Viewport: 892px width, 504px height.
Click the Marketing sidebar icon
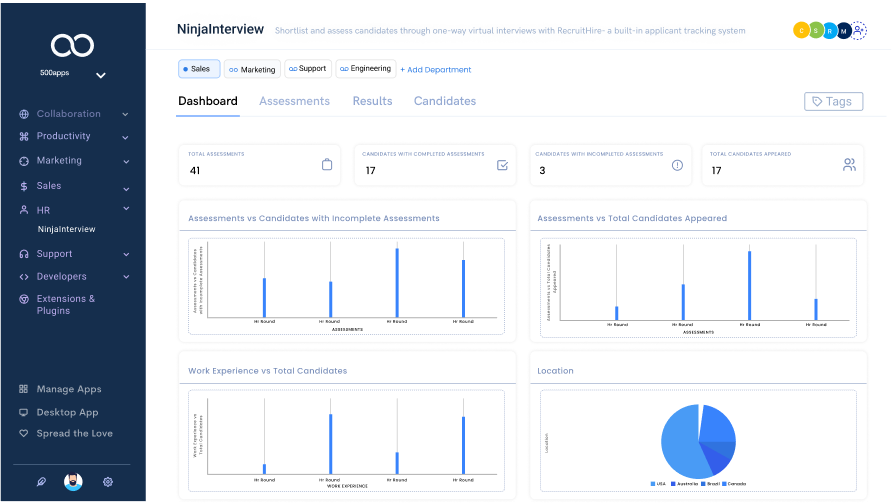coord(24,161)
